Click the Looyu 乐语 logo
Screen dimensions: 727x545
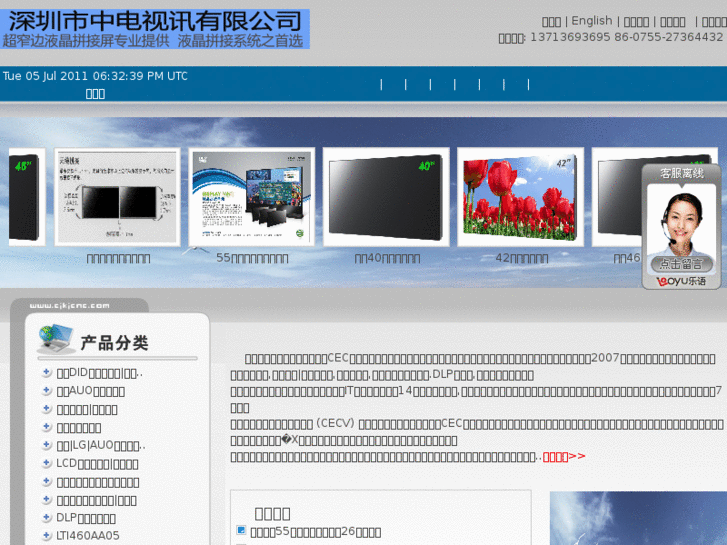pos(681,281)
